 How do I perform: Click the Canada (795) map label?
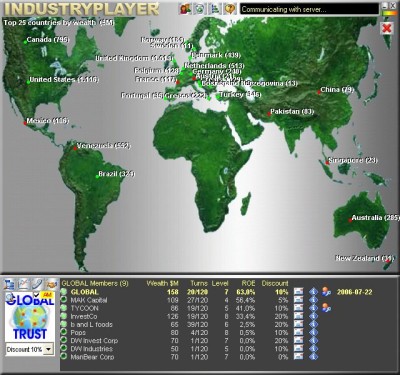click(48, 40)
